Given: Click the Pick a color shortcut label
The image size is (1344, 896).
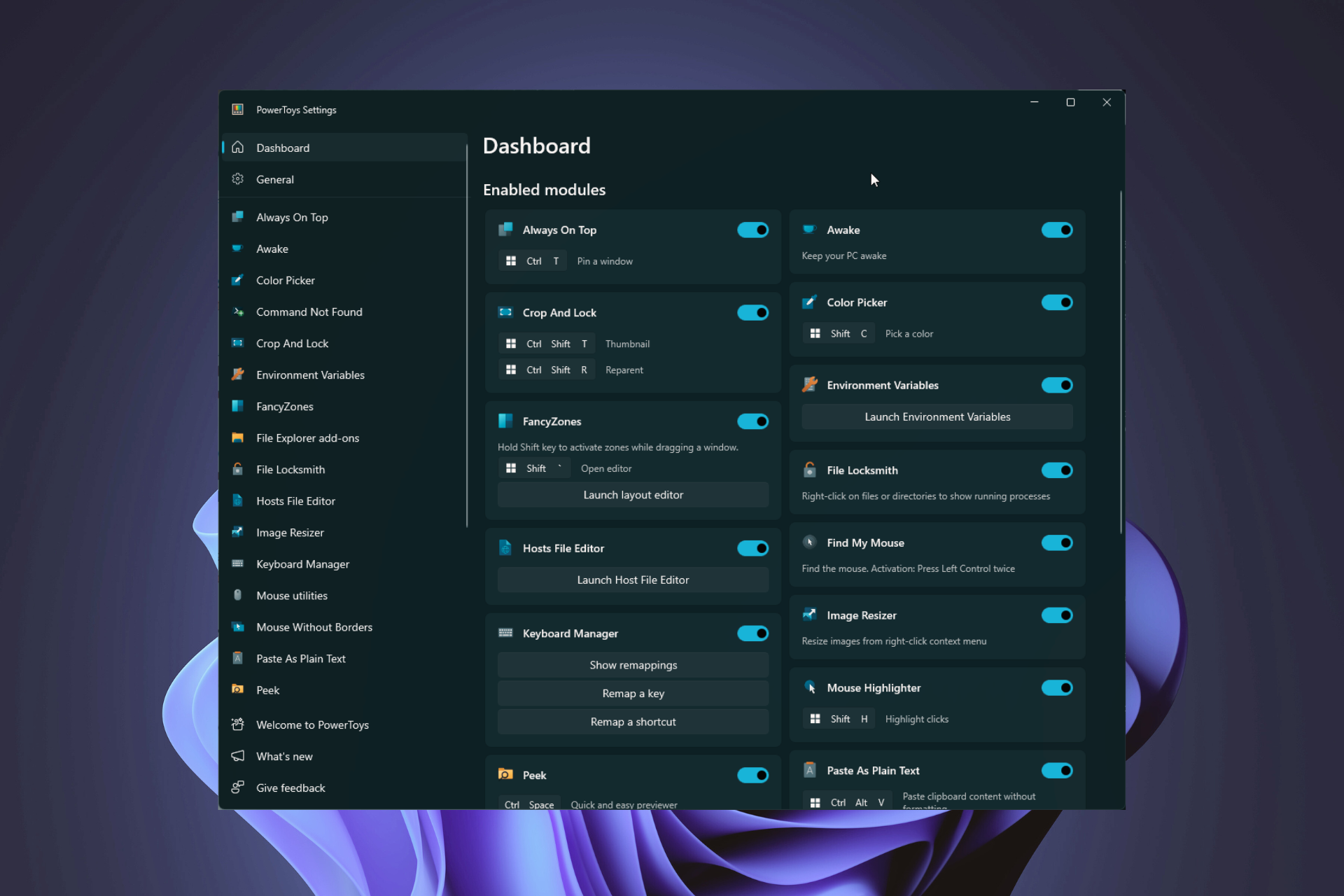Looking at the screenshot, I should [909, 334].
